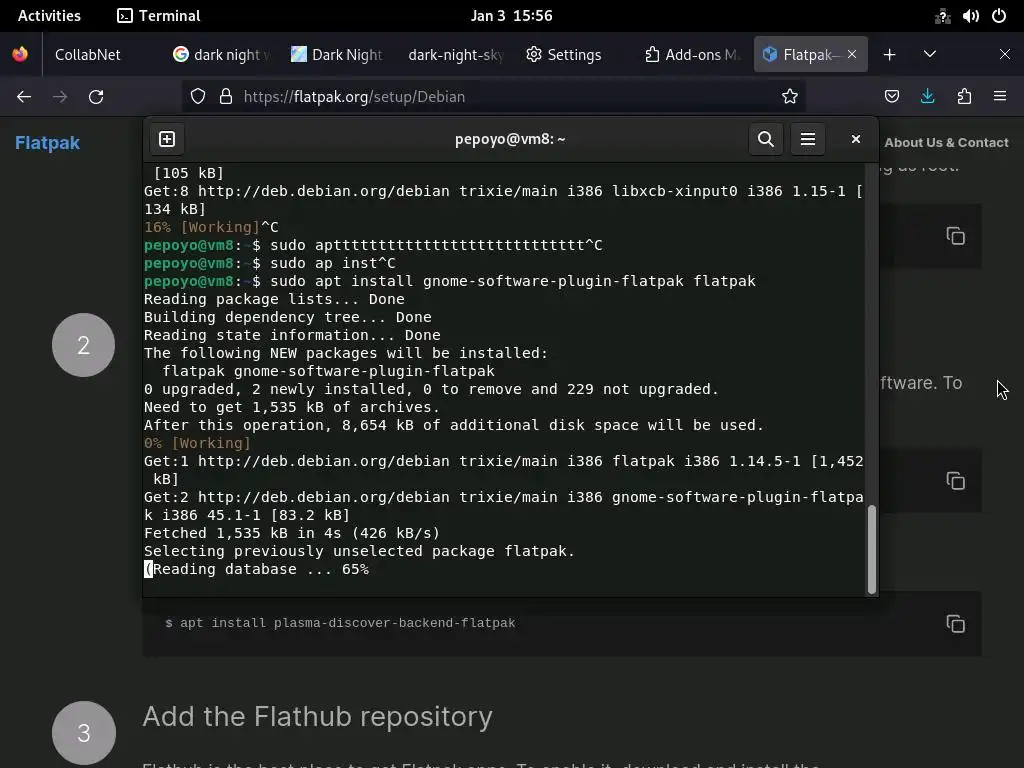Open About Us & Contact link
Viewport: 1024px width, 768px height.
click(x=946, y=142)
